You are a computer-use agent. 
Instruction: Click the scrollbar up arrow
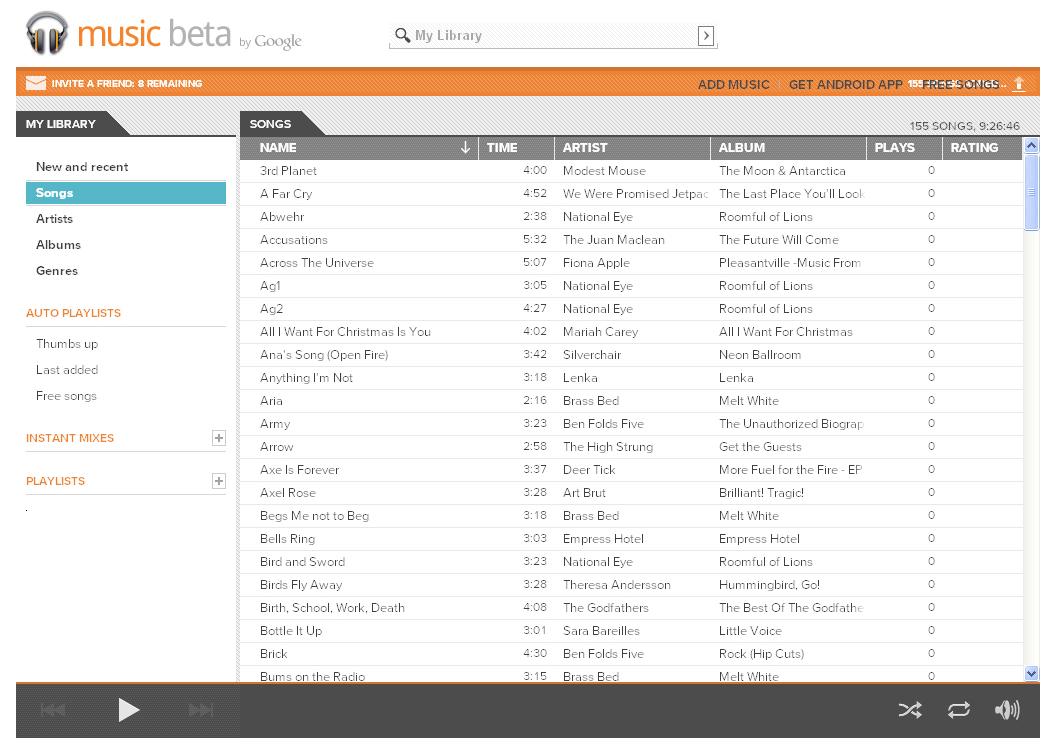point(1032,145)
